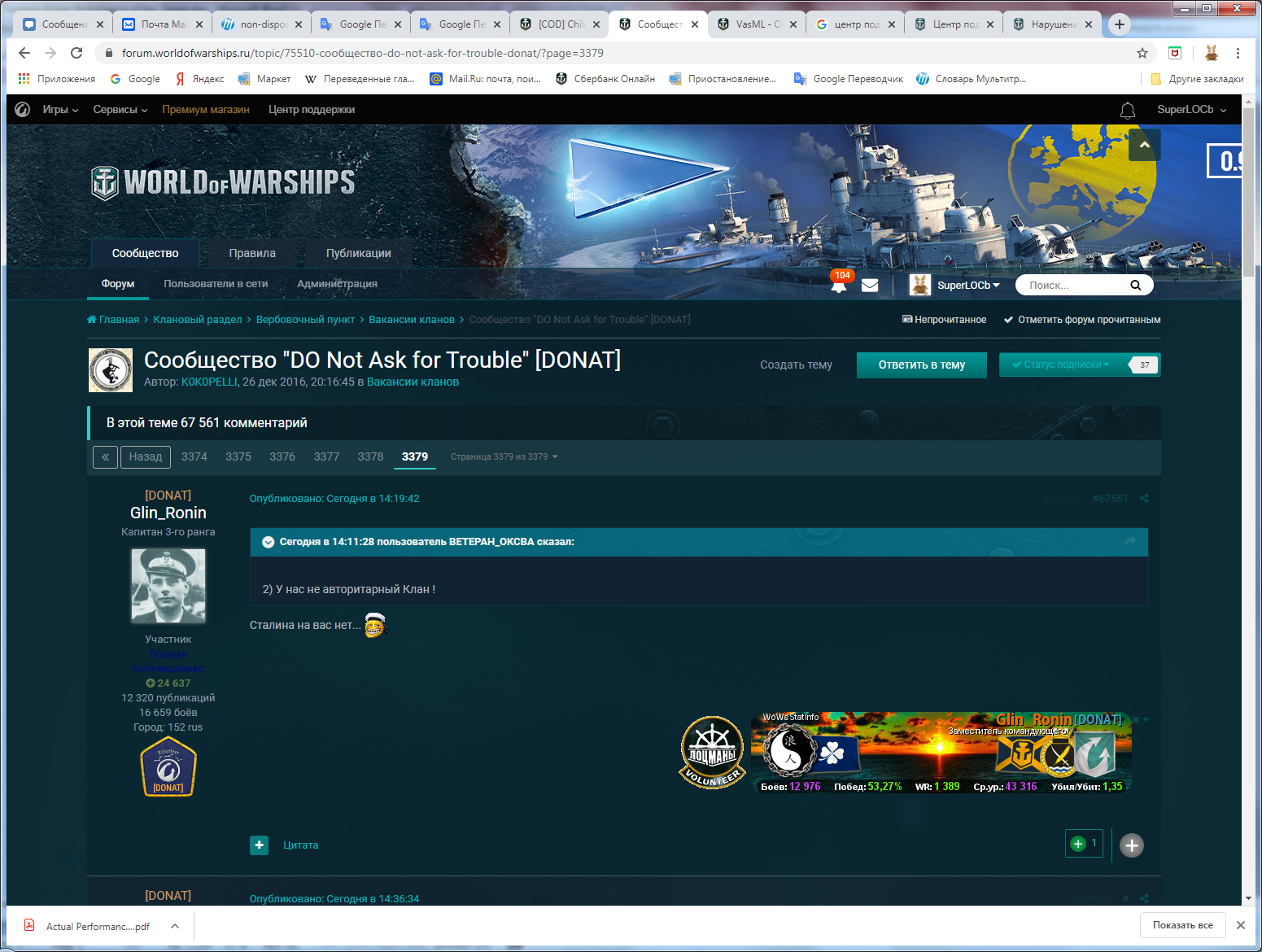Image resolution: width=1262 pixels, height=952 pixels.
Task: Select the Администрация sub-tab
Action: click(x=337, y=284)
